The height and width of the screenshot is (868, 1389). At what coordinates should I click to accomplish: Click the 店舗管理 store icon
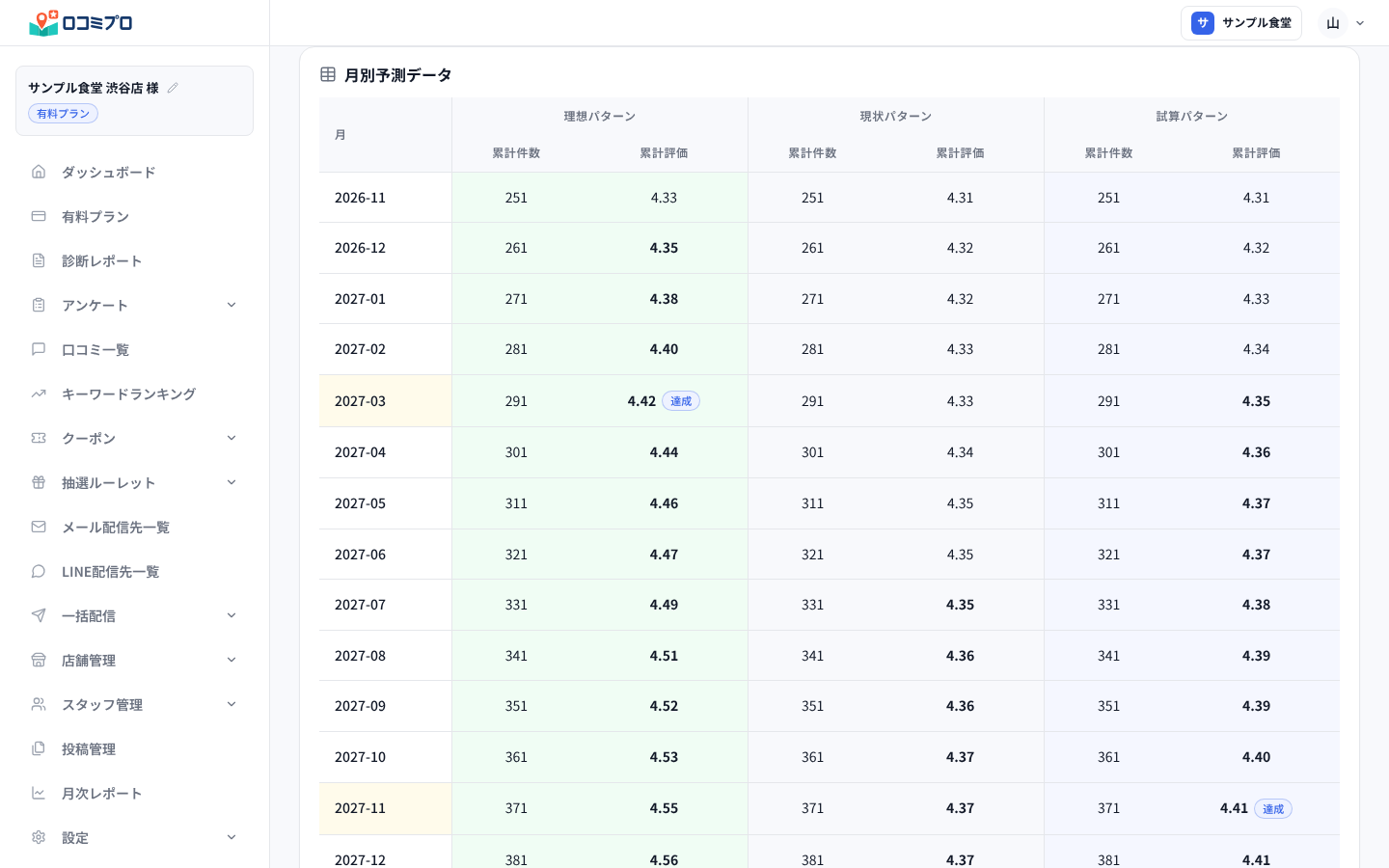point(39,660)
